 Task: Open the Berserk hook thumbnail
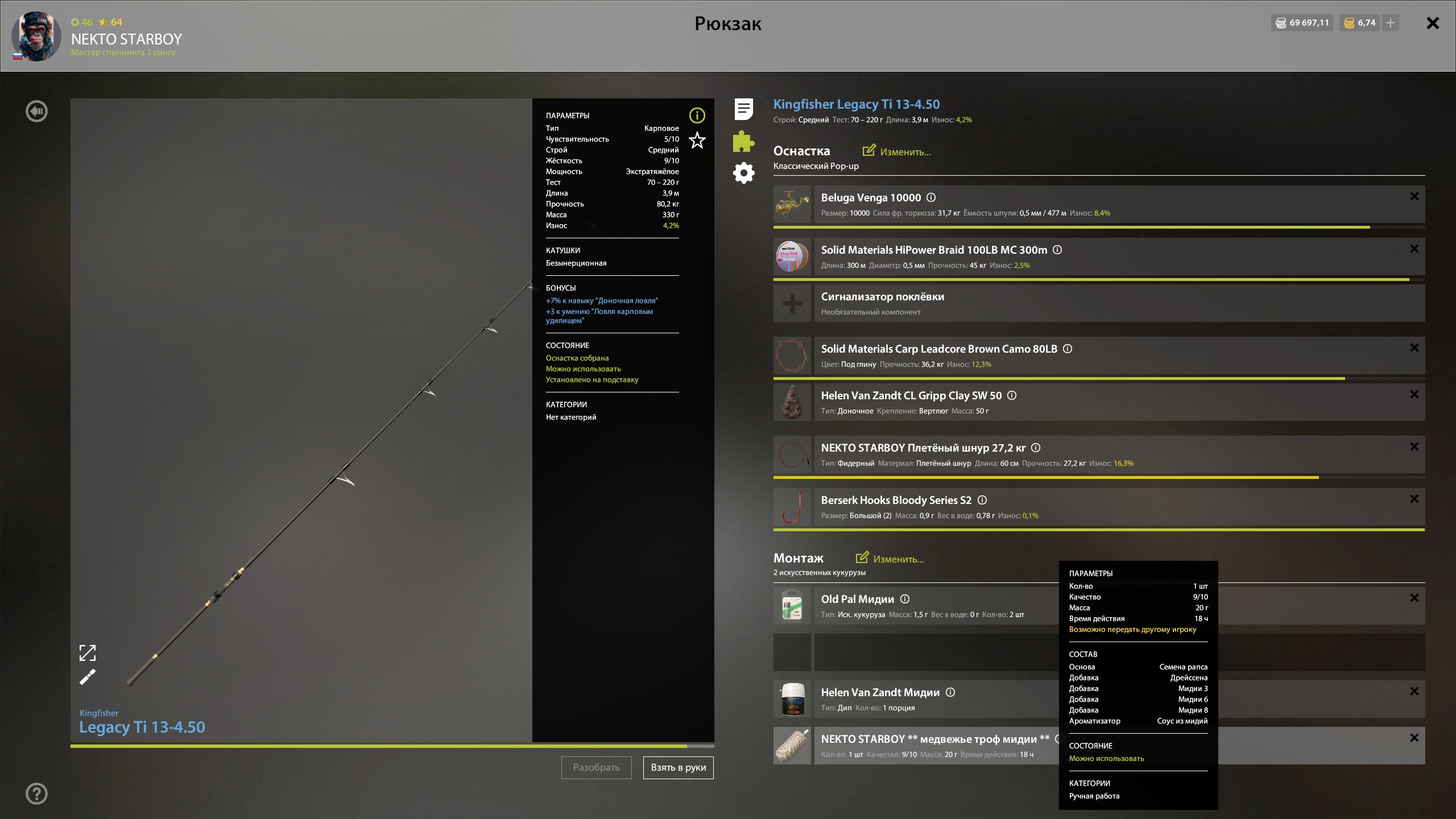pos(792,507)
